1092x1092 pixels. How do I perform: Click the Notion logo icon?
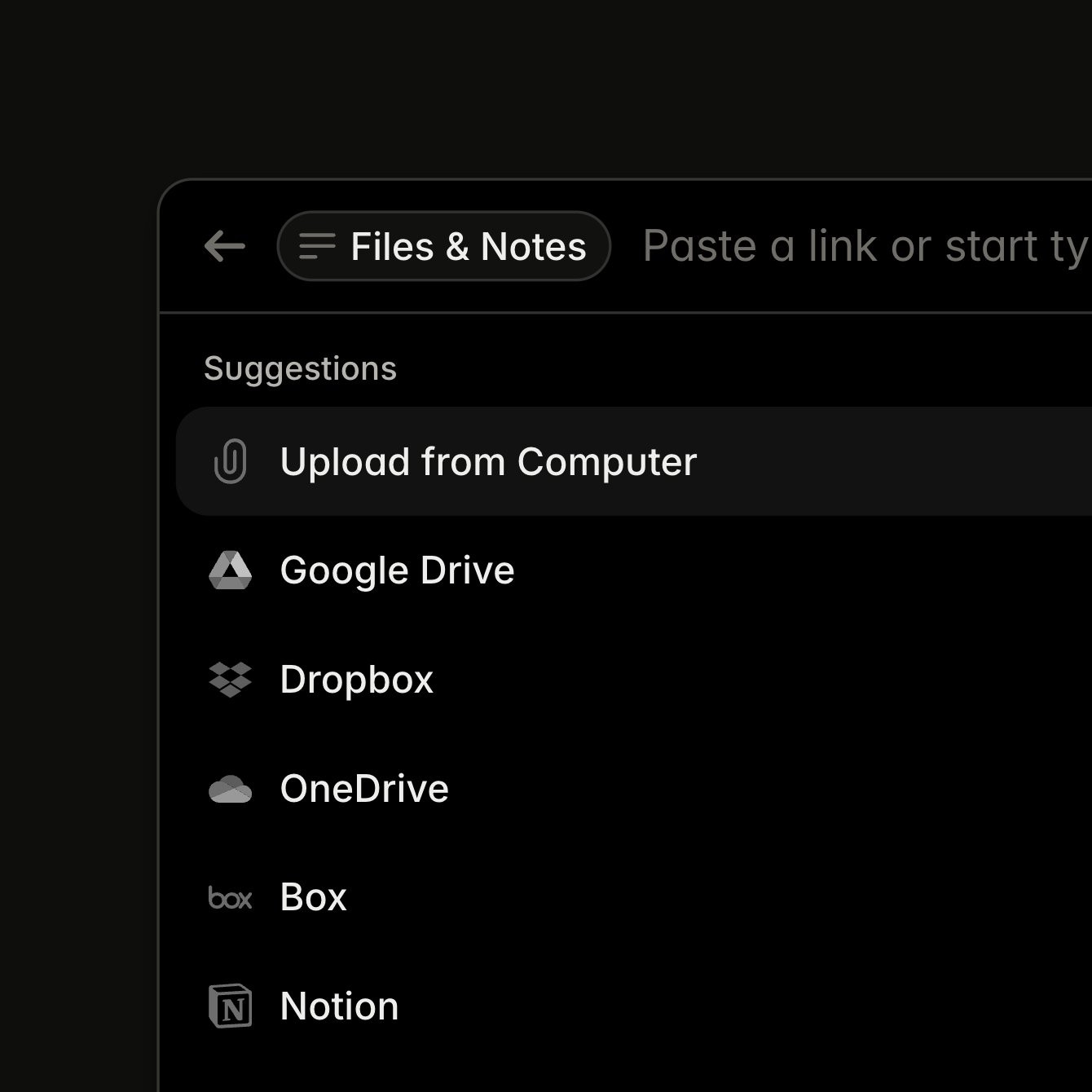pos(231,1006)
